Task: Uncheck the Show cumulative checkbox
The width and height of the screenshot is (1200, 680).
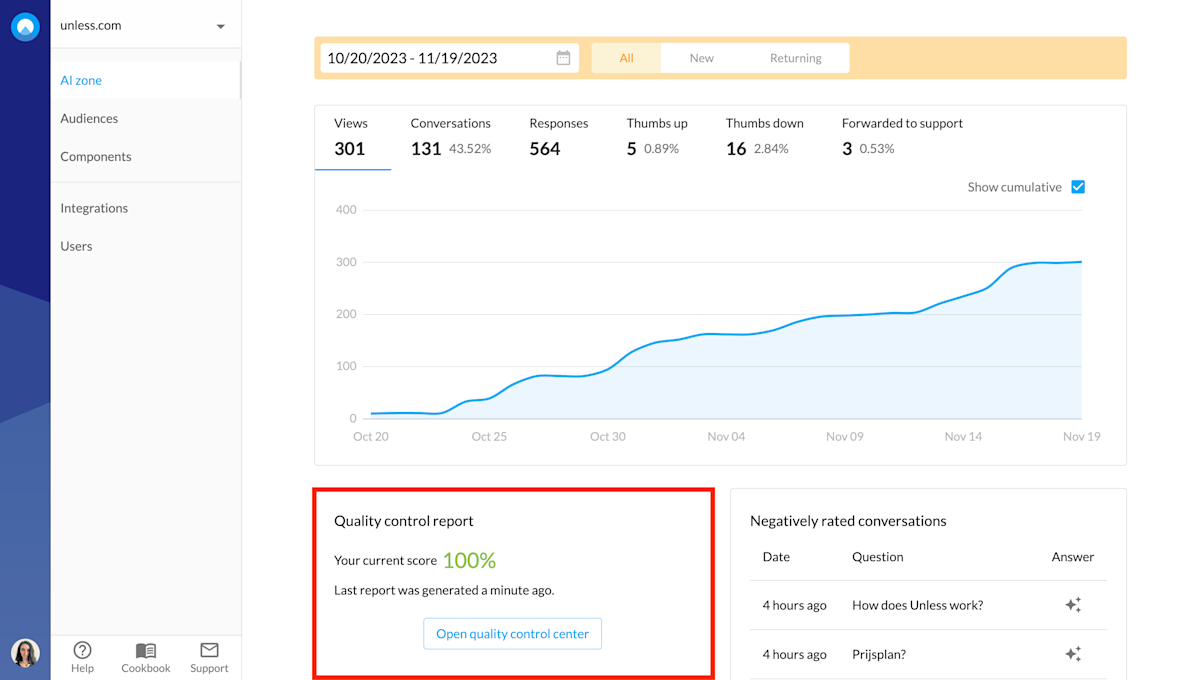Action: pyautogui.click(x=1078, y=187)
